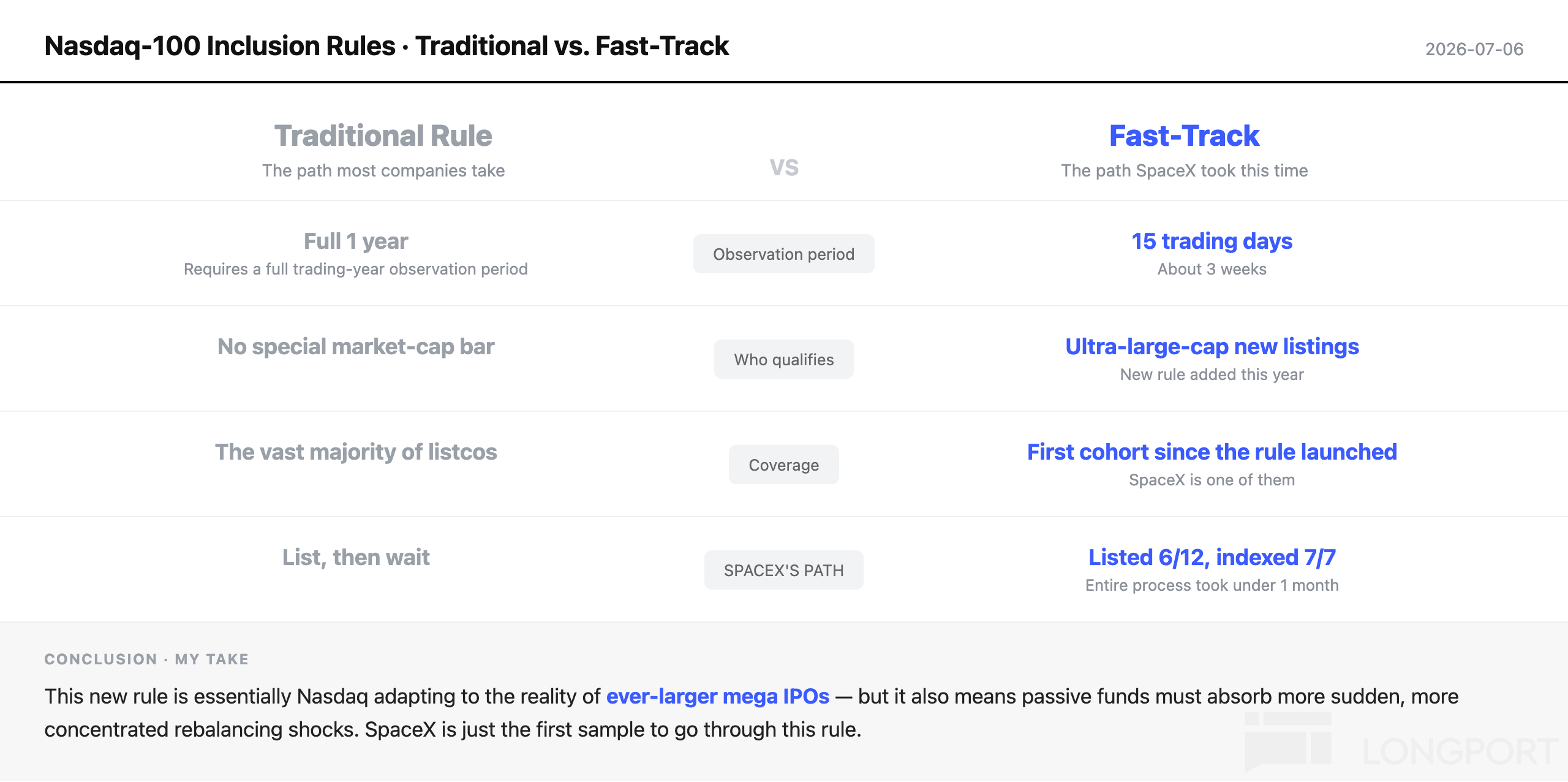Click the List, then wait text
Image resolution: width=1568 pixels, height=782 pixels.
click(x=356, y=557)
